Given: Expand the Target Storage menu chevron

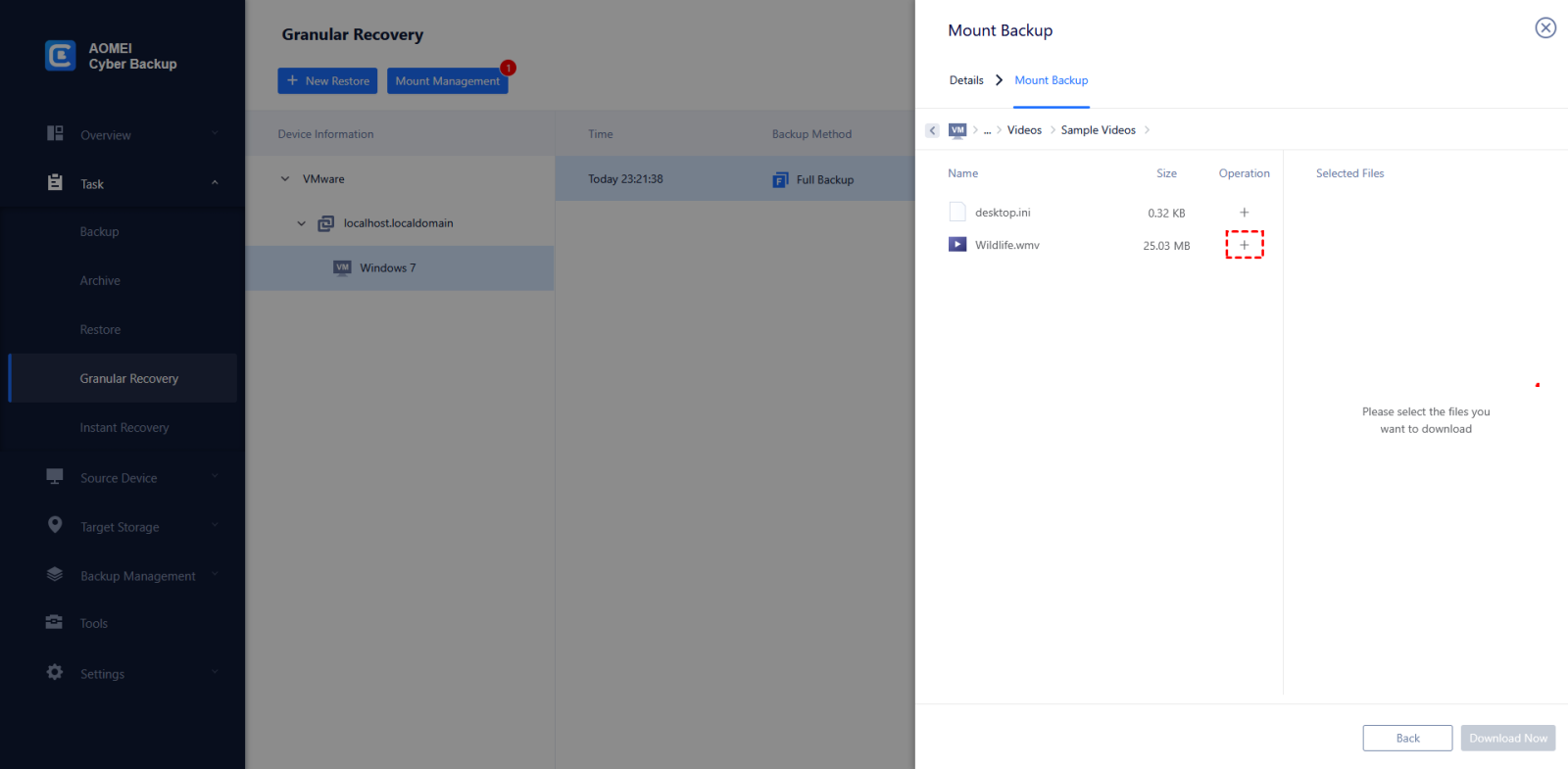Looking at the screenshot, I should (215, 525).
